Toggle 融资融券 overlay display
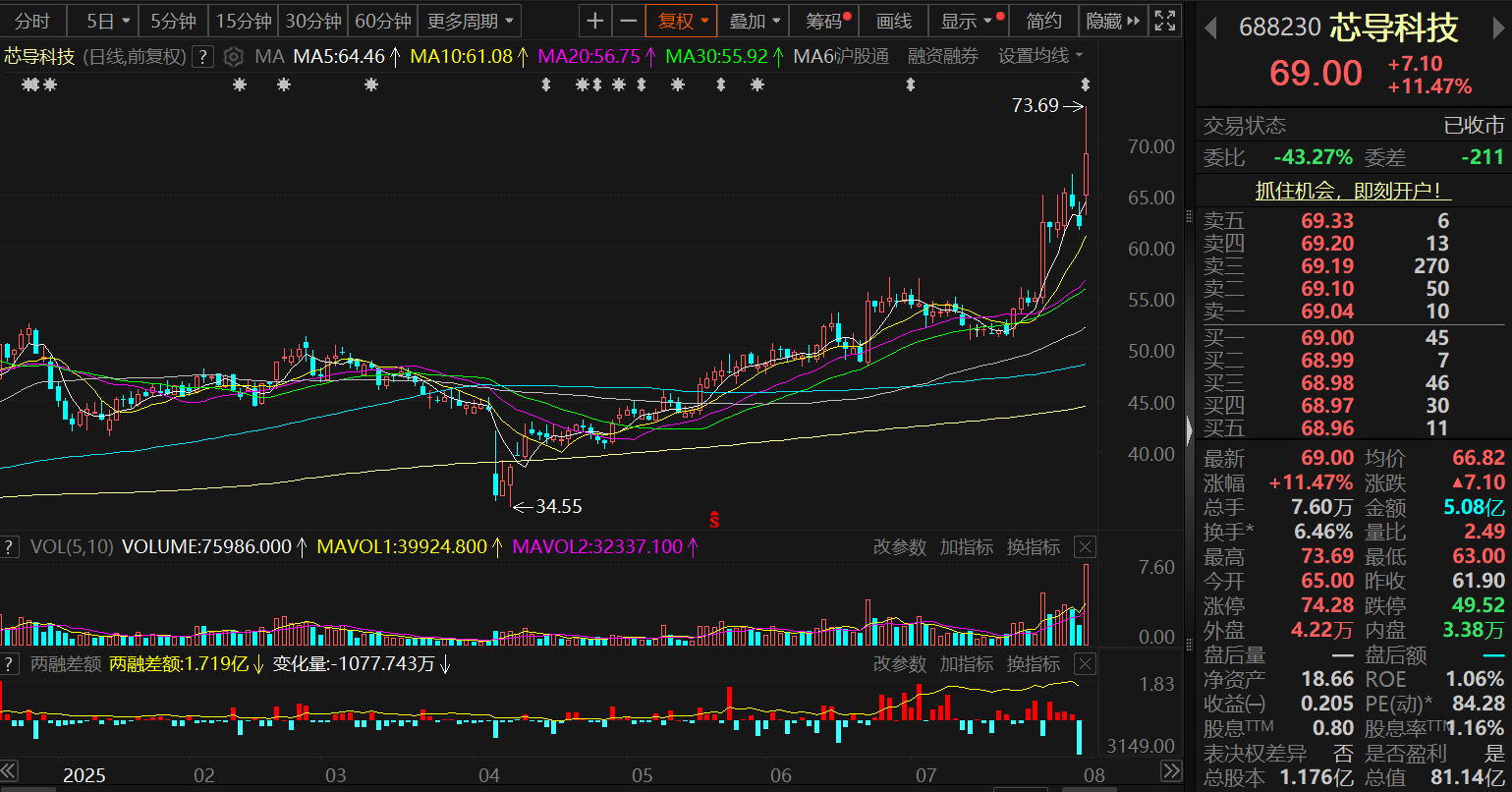This screenshot has height=792, width=1512. coord(942,57)
